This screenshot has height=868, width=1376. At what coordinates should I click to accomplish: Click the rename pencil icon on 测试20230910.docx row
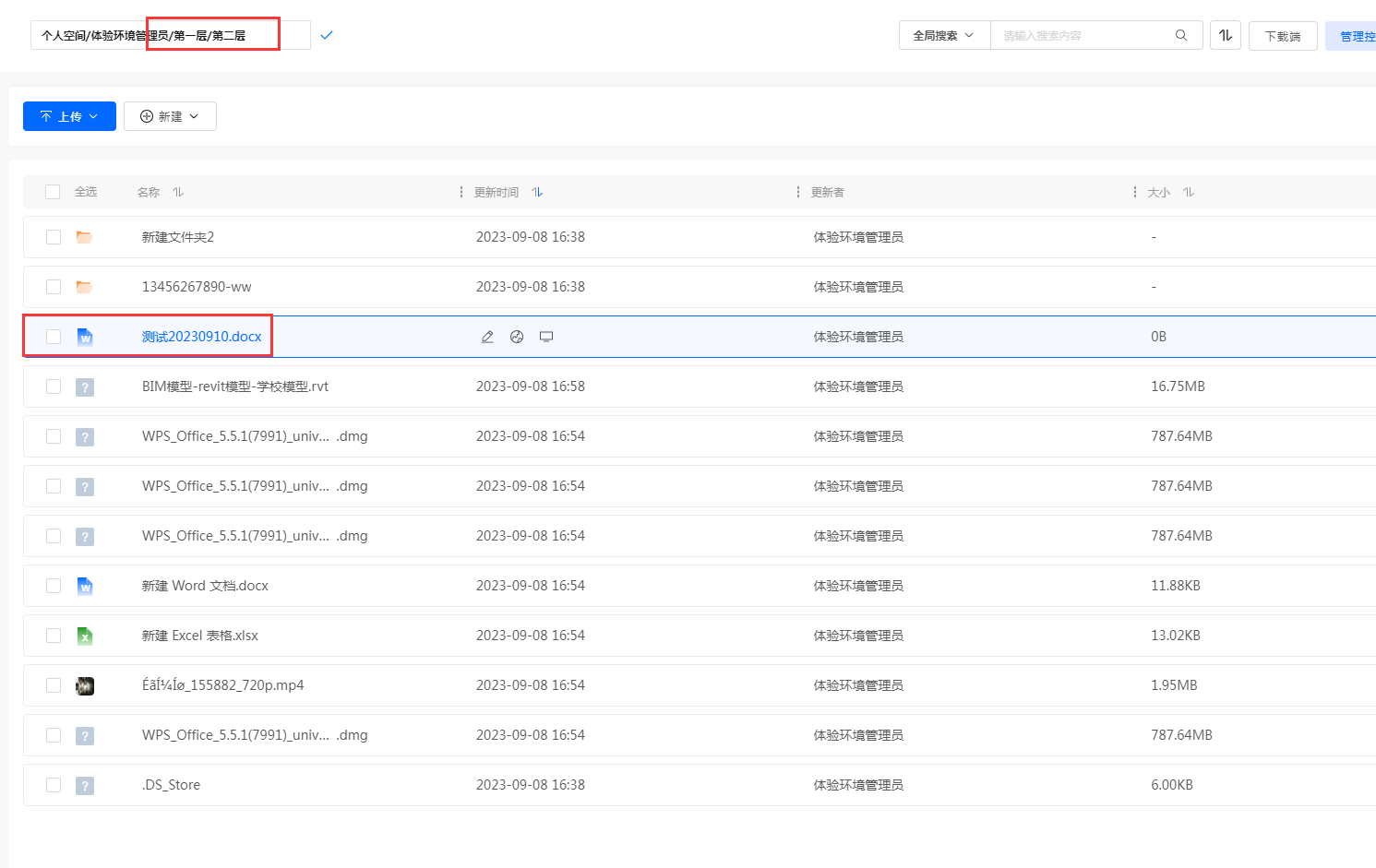[487, 337]
